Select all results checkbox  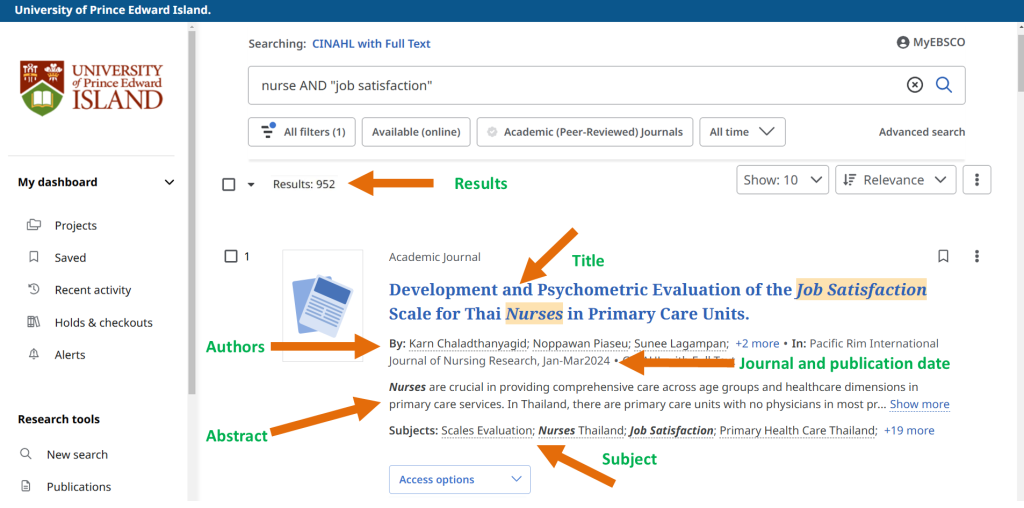pos(229,184)
